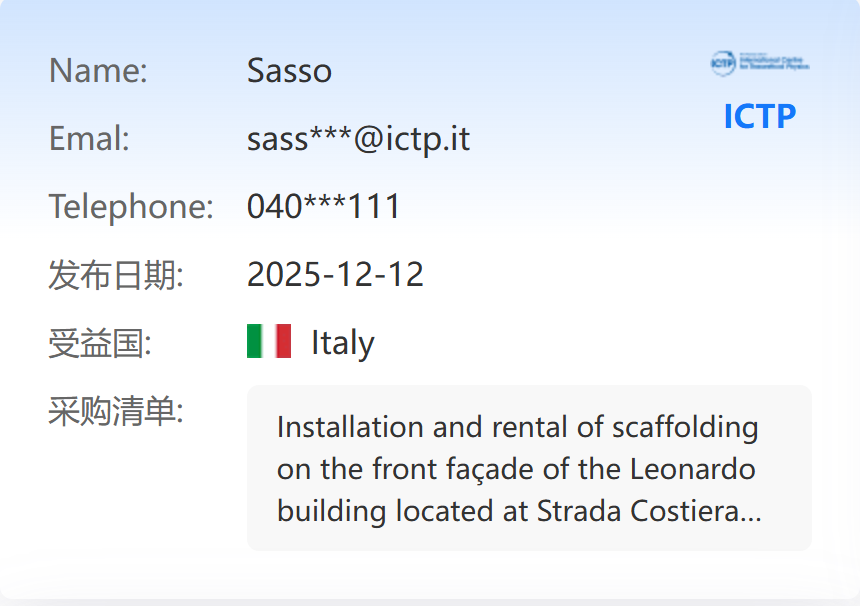Screen dimensions: 860x606
Task: Click the 发布日期 label
Action: tap(115, 274)
